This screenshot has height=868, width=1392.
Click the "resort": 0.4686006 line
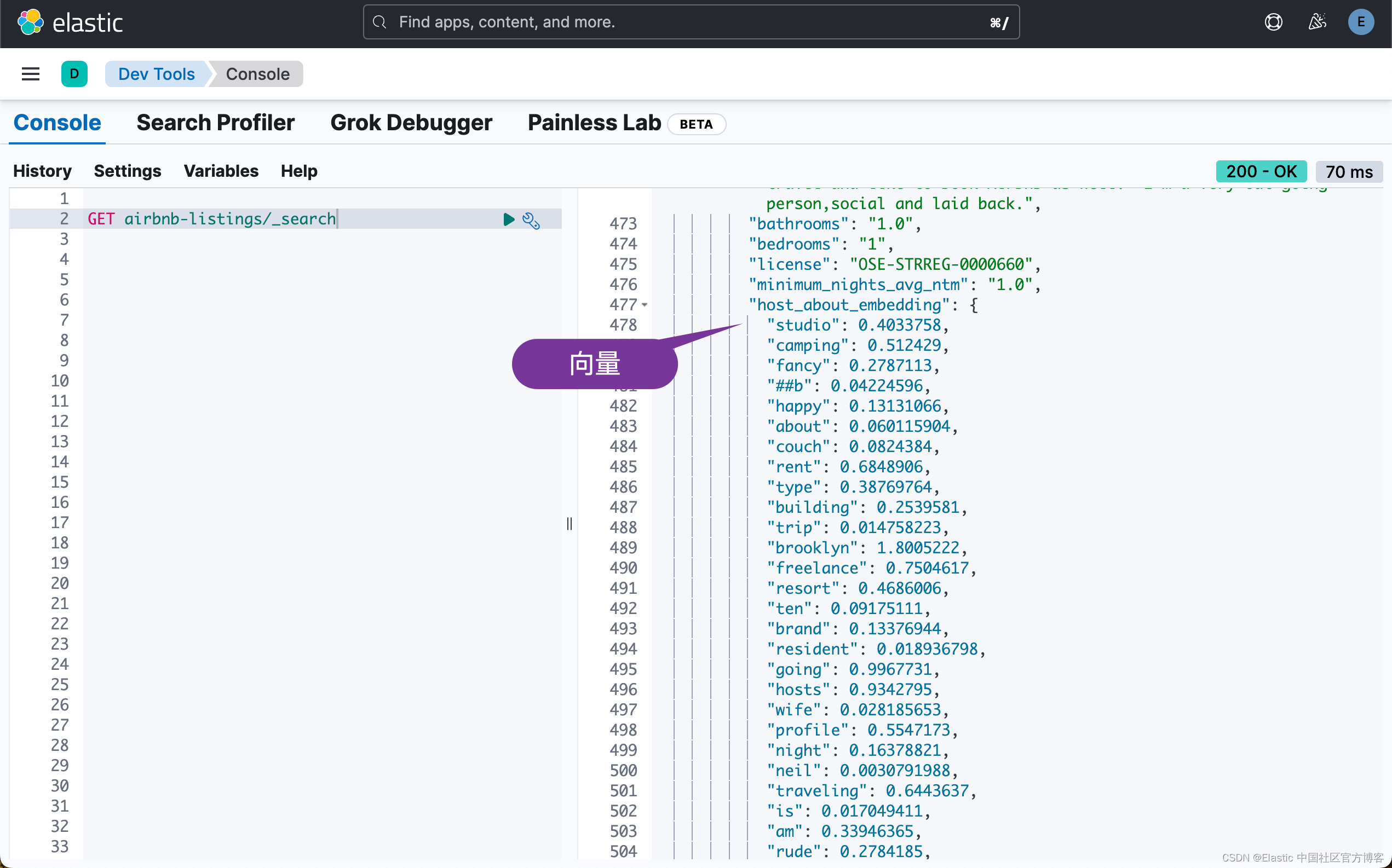click(x=857, y=588)
